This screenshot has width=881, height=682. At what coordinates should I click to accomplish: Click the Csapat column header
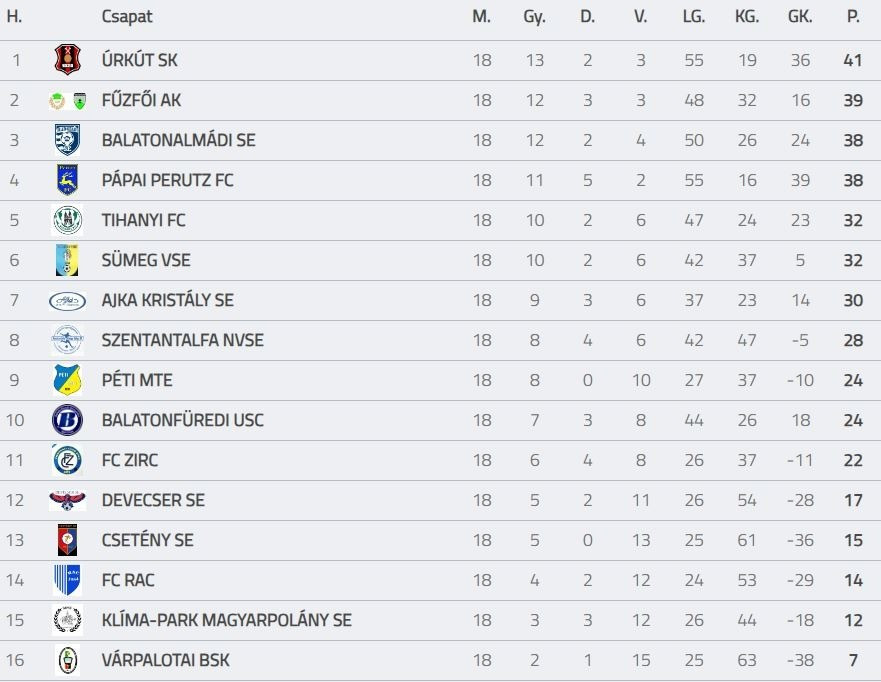click(127, 17)
